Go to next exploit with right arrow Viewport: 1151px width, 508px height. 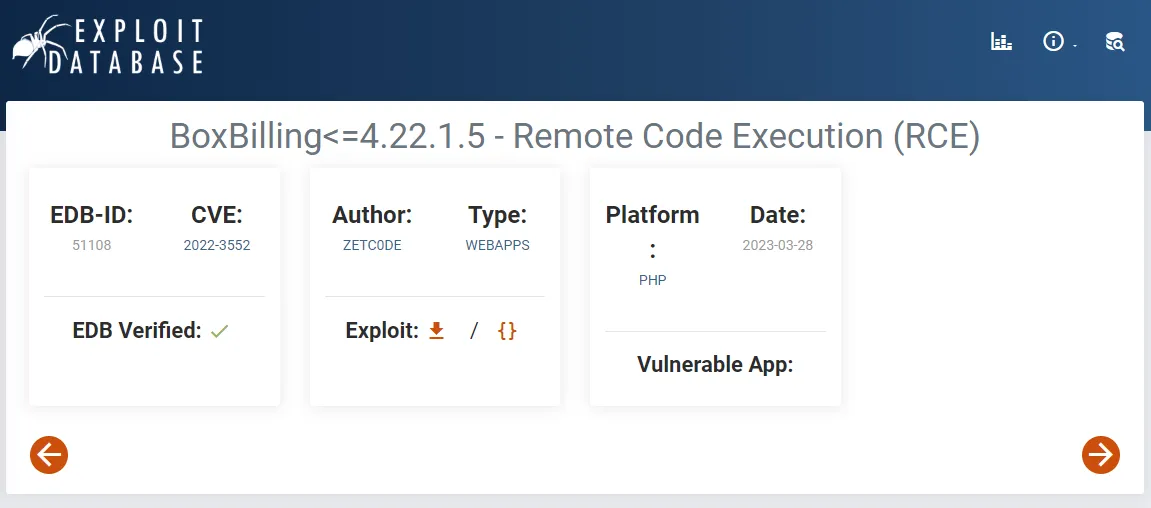click(x=1101, y=455)
